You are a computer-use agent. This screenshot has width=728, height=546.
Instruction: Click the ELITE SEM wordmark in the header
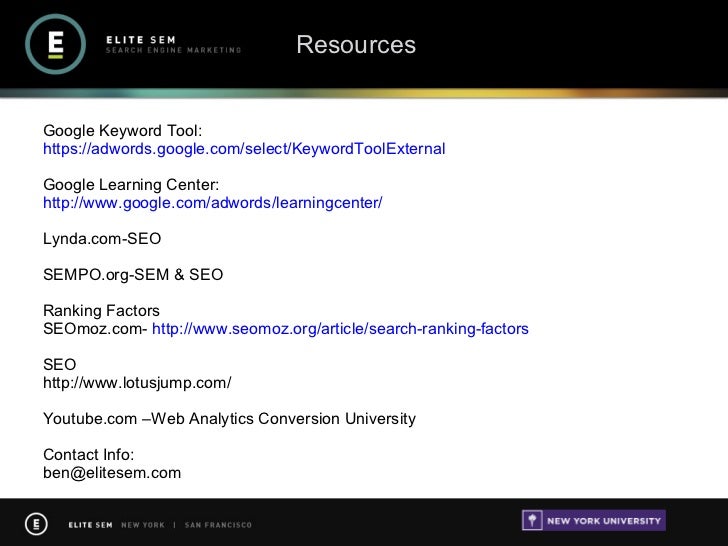coord(141,40)
